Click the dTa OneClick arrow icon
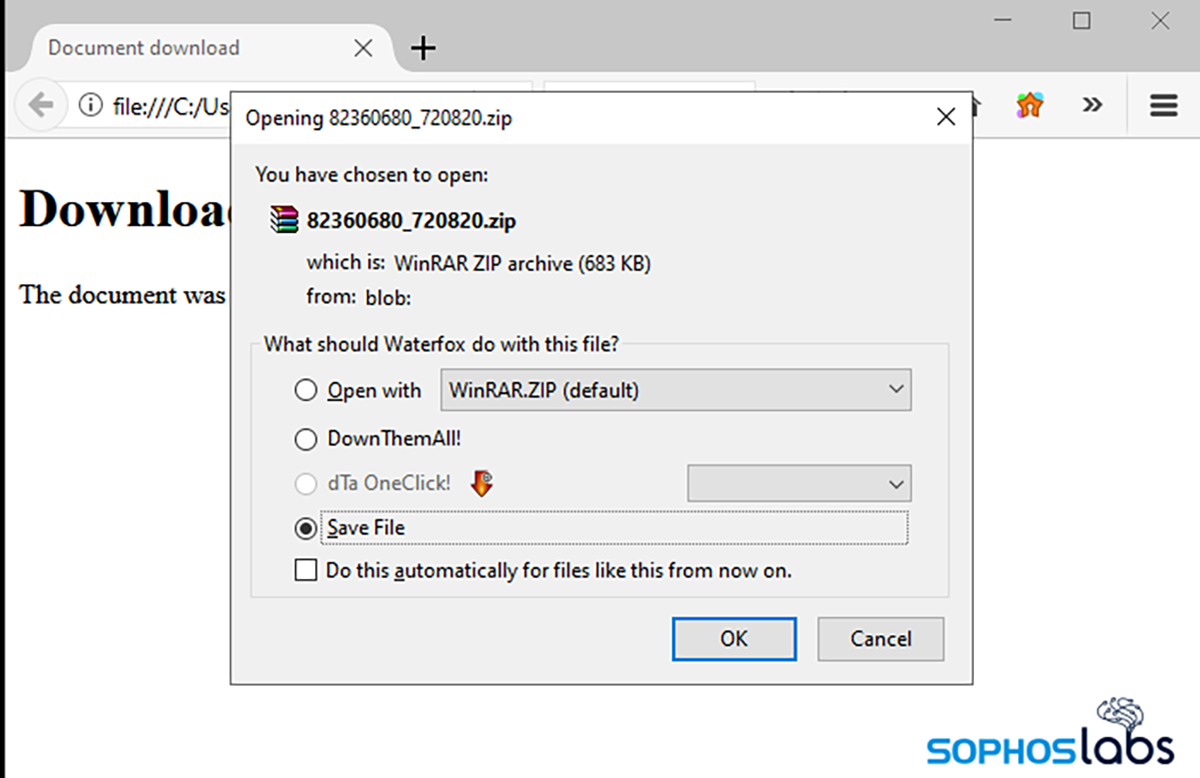This screenshot has height=778, width=1200. [482, 484]
